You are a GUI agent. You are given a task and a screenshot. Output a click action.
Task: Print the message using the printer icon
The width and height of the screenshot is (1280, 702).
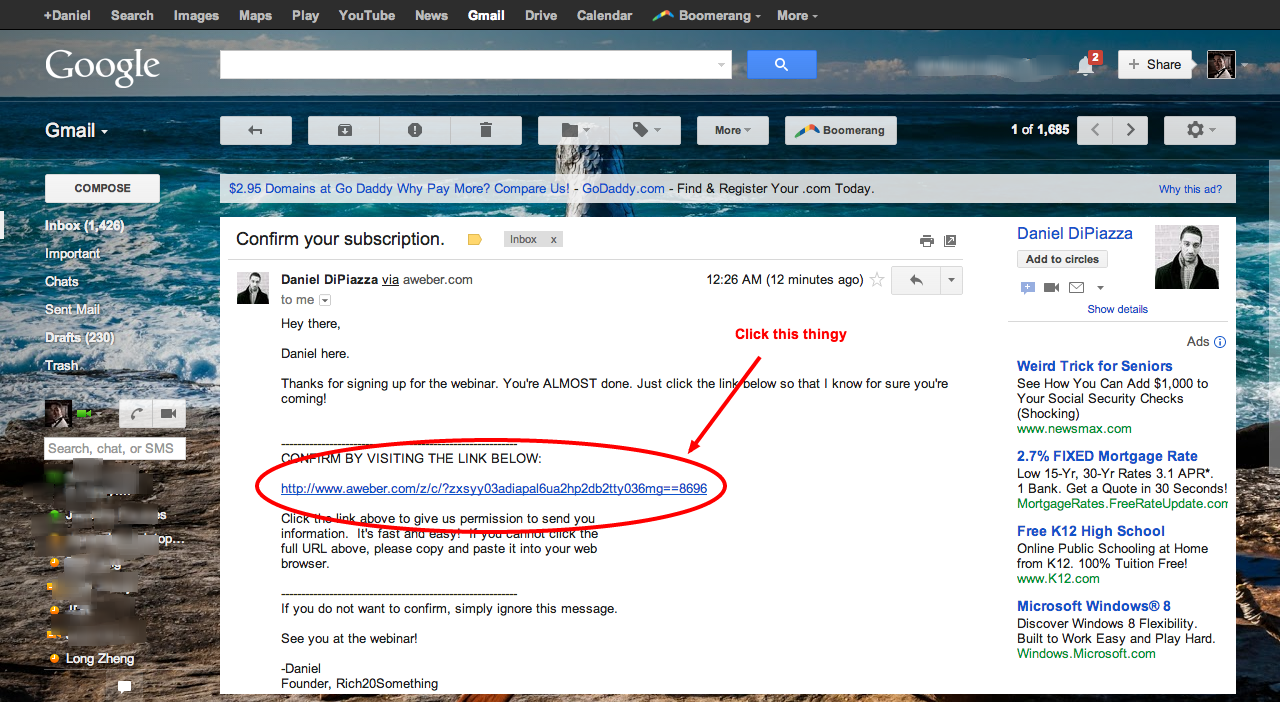[927, 241]
